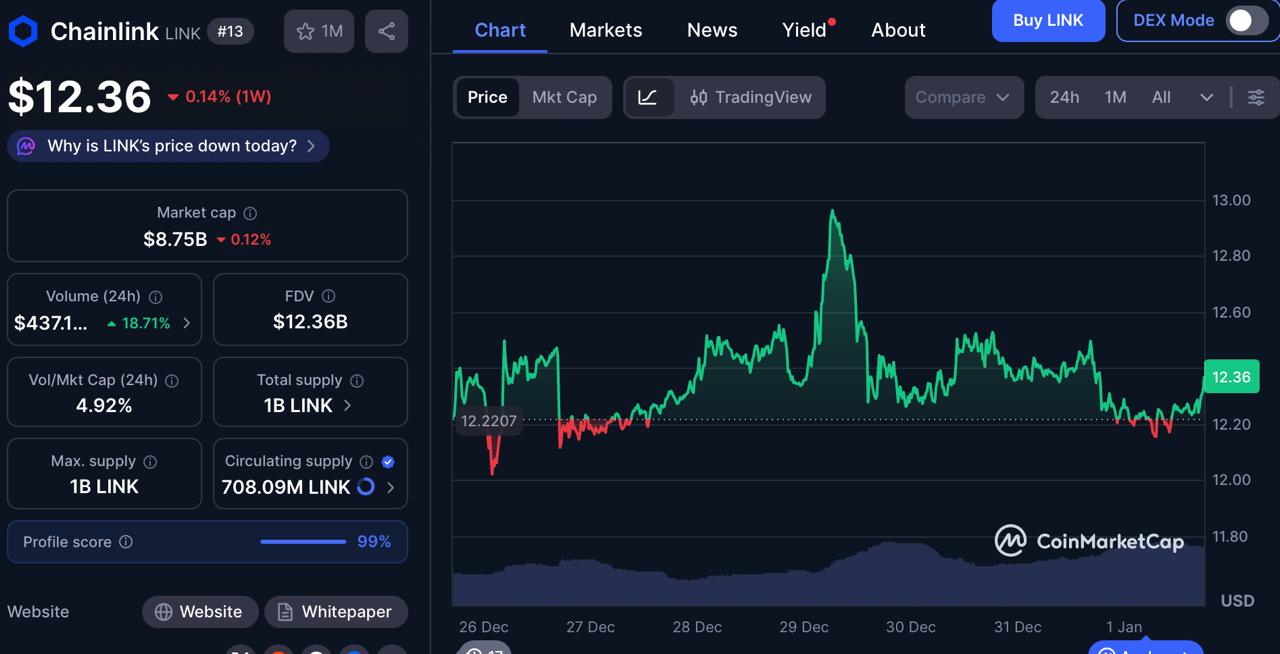Expand the timeframe chevron next to All
The width and height of the screenshot is (1280, 654).
tap(1206, 97)
